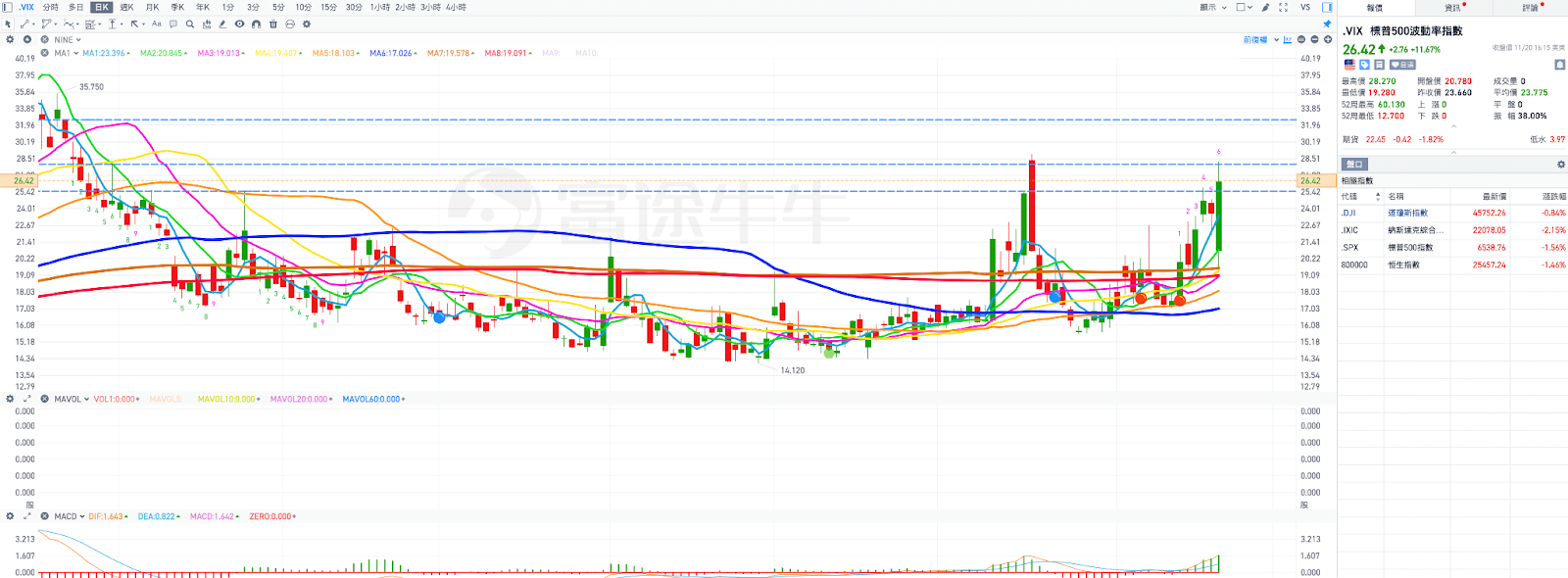This screenshot has height=578, width=1568.
Task: Select the trend line drawing tool
Action: [25, 24]
